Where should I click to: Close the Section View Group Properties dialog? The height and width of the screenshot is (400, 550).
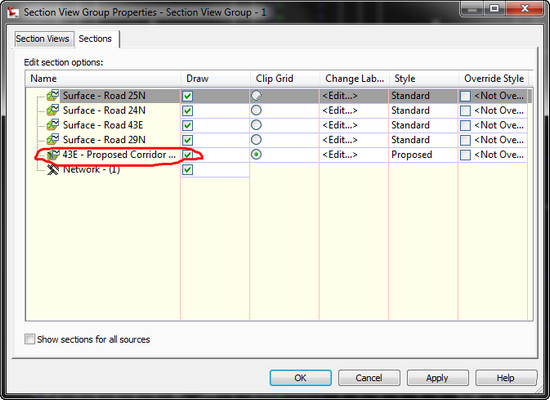(x=525, y=8)
